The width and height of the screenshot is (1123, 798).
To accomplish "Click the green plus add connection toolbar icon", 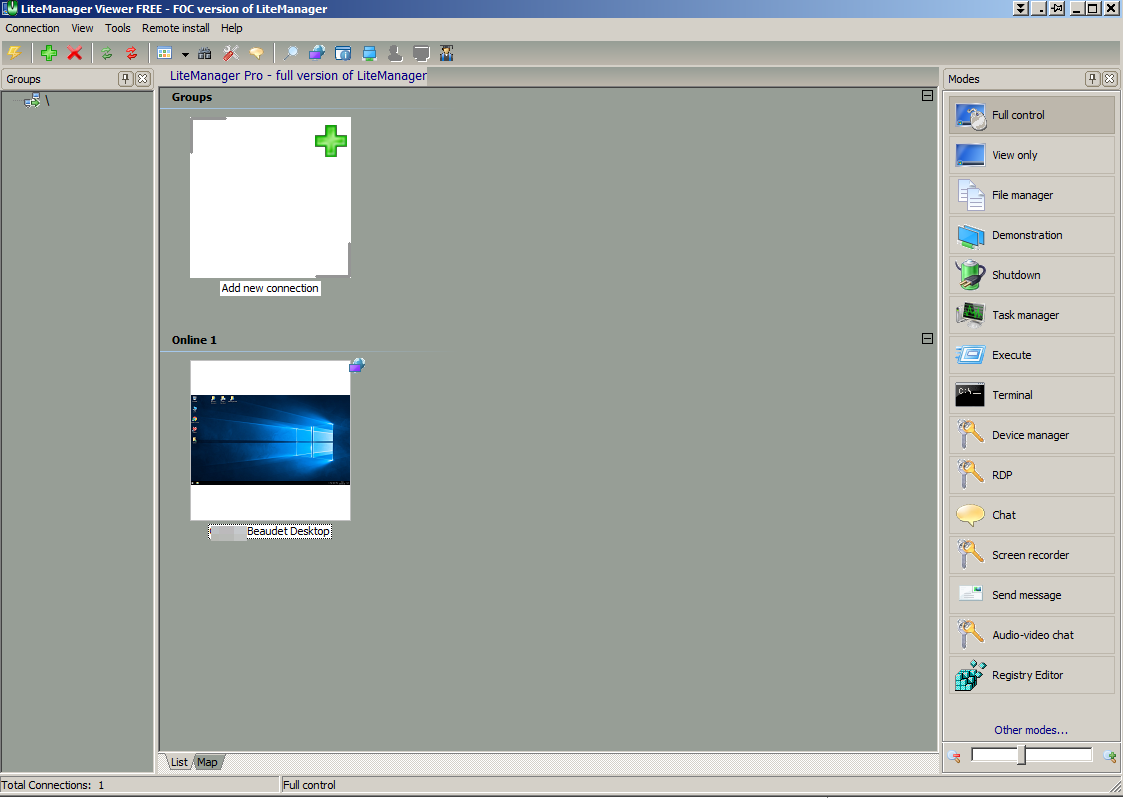I will (x=48, y=53).
